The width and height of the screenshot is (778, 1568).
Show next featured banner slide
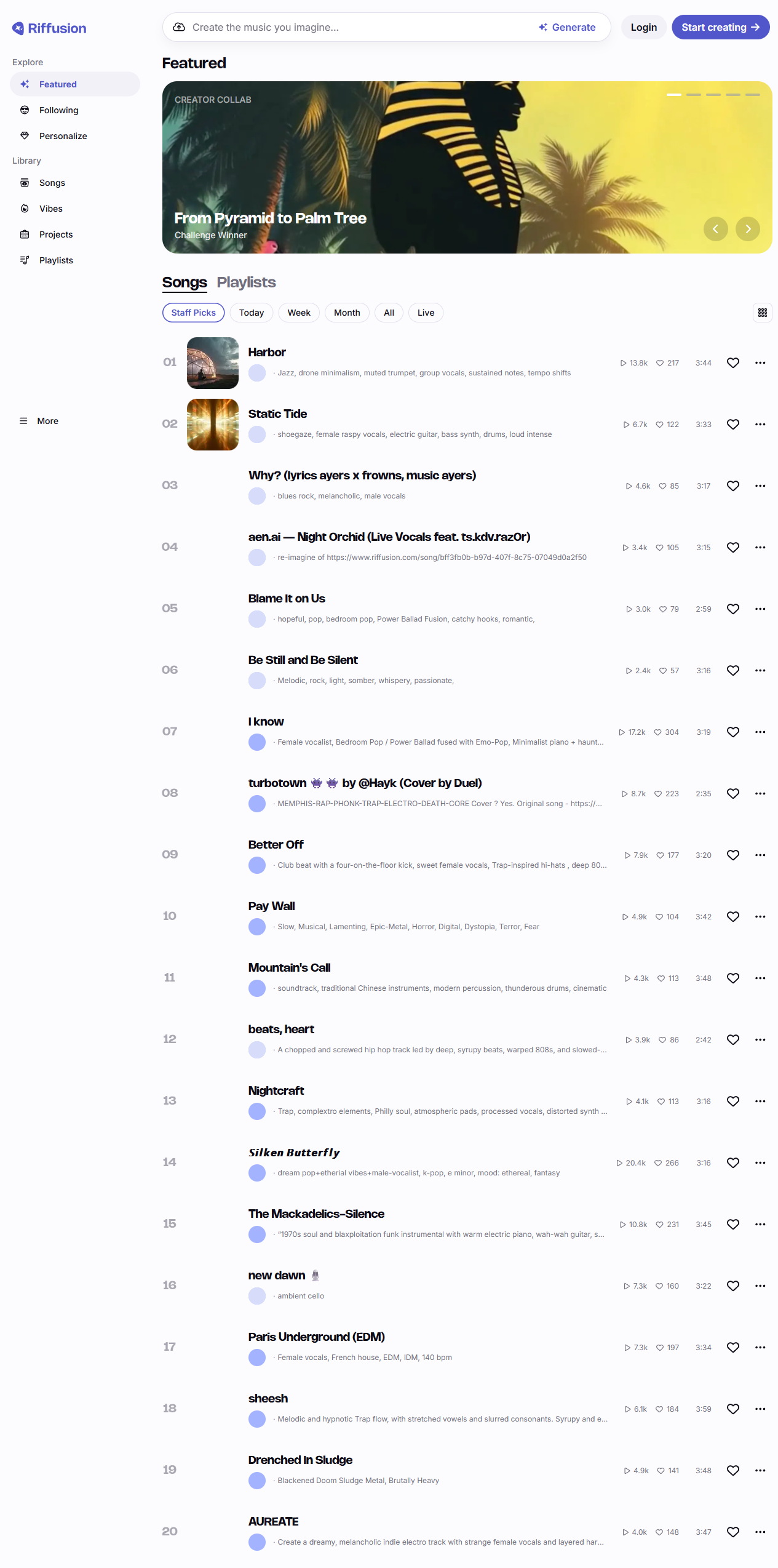click(x=747, y=229)
